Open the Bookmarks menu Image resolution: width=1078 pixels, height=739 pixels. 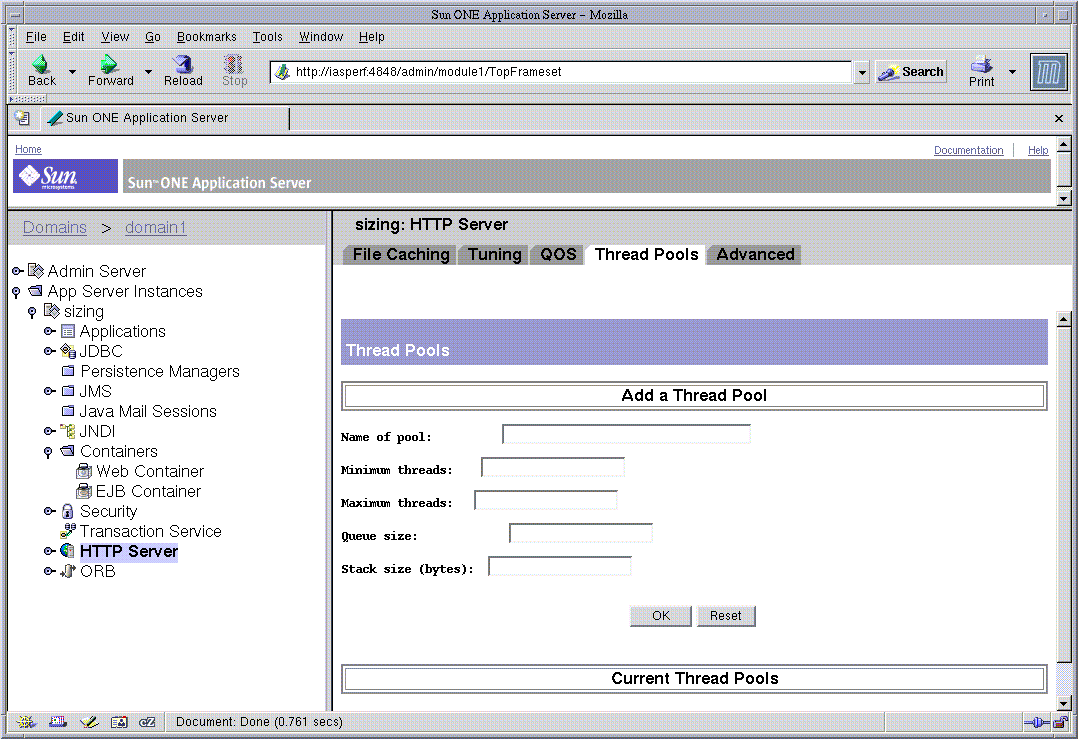pos(206,37)
